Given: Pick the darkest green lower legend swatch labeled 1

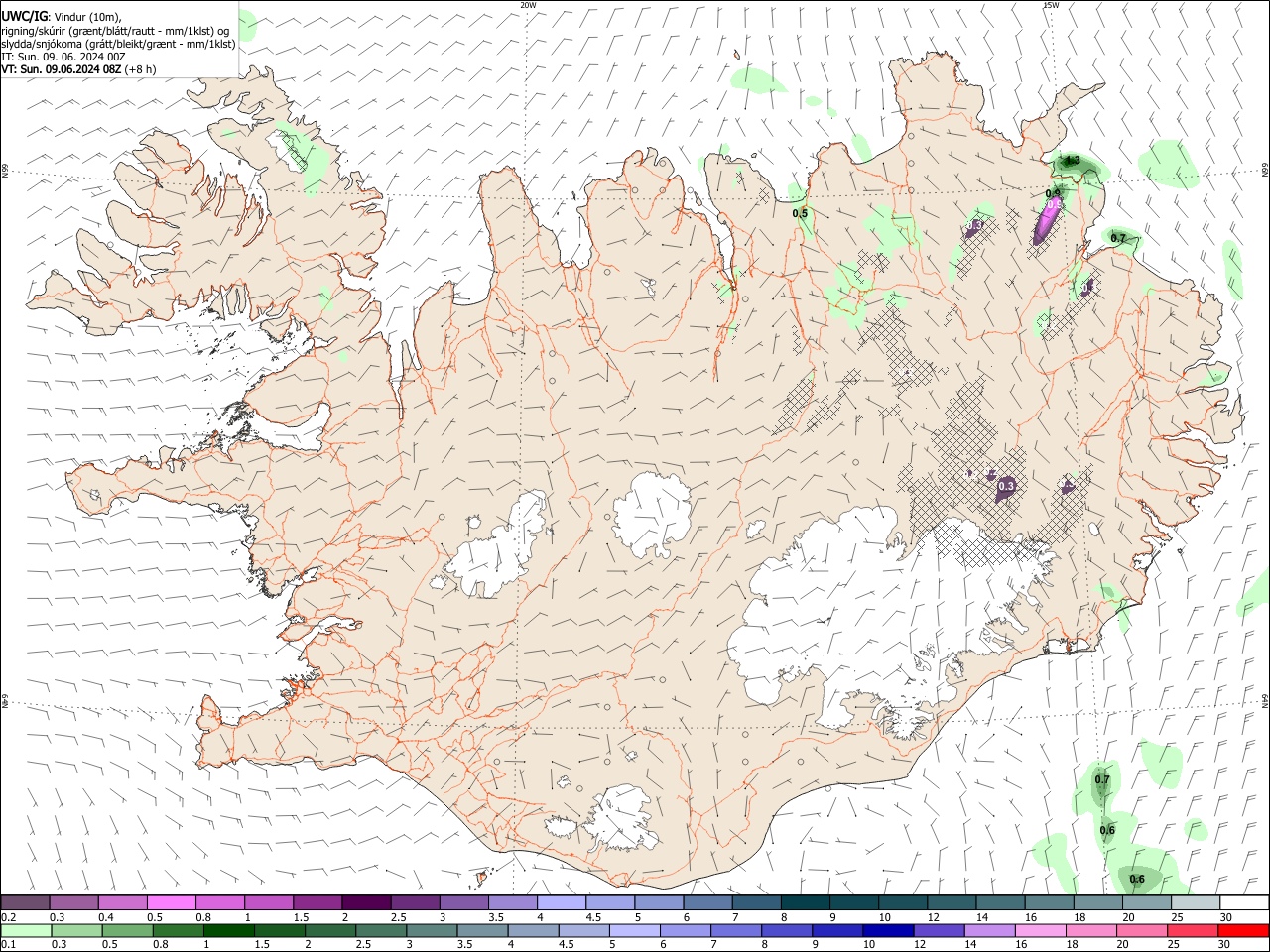Looking at the screenshot, I should (229, 930).
